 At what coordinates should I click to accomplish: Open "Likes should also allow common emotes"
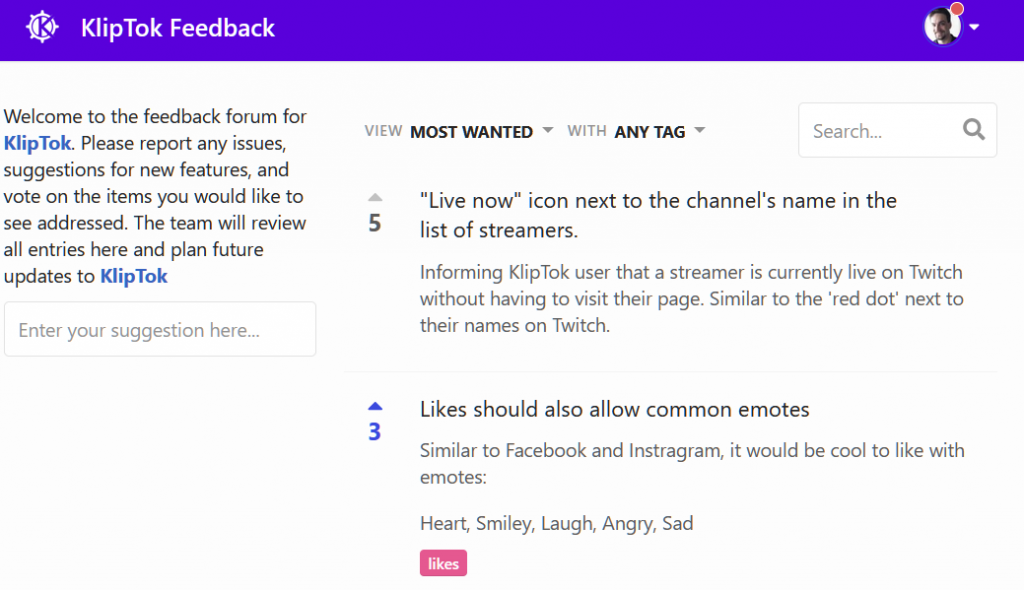coord(615,410)
